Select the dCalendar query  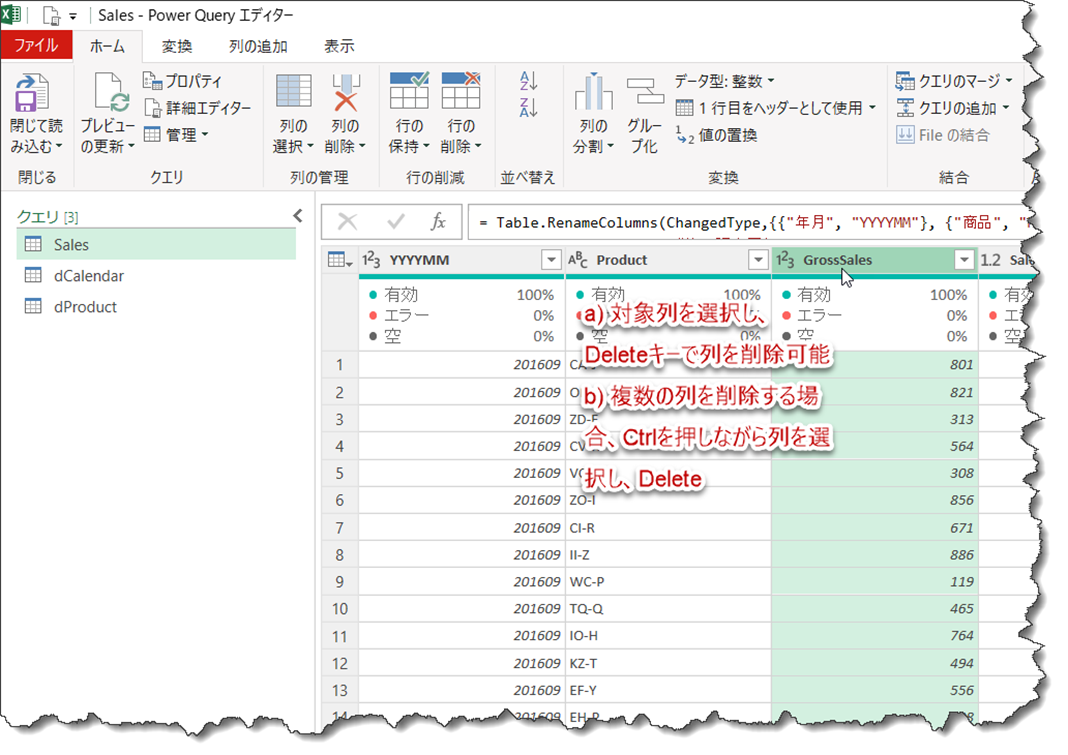point(156,275)
